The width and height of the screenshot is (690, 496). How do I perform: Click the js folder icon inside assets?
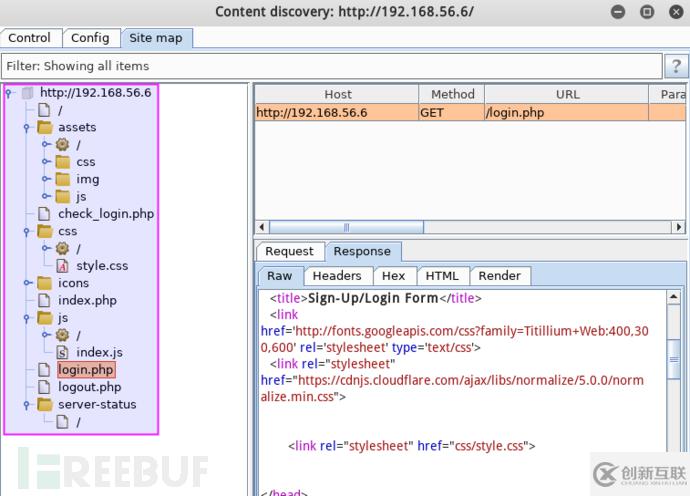coord(63,196)
